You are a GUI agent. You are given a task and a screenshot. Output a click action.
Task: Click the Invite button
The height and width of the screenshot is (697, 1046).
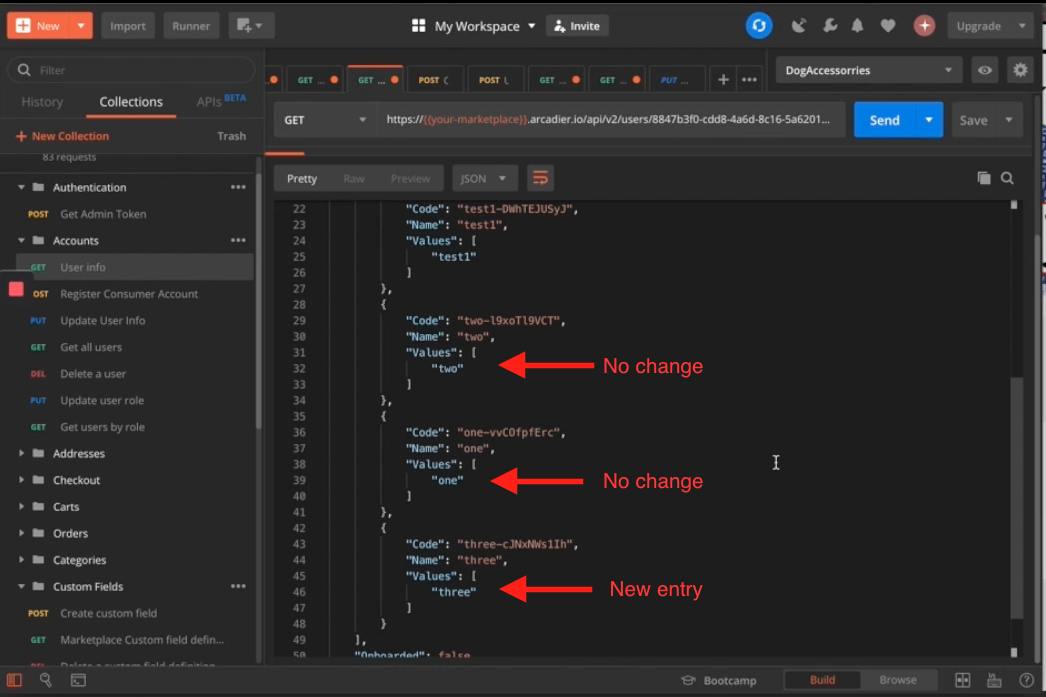pos(577,26)
